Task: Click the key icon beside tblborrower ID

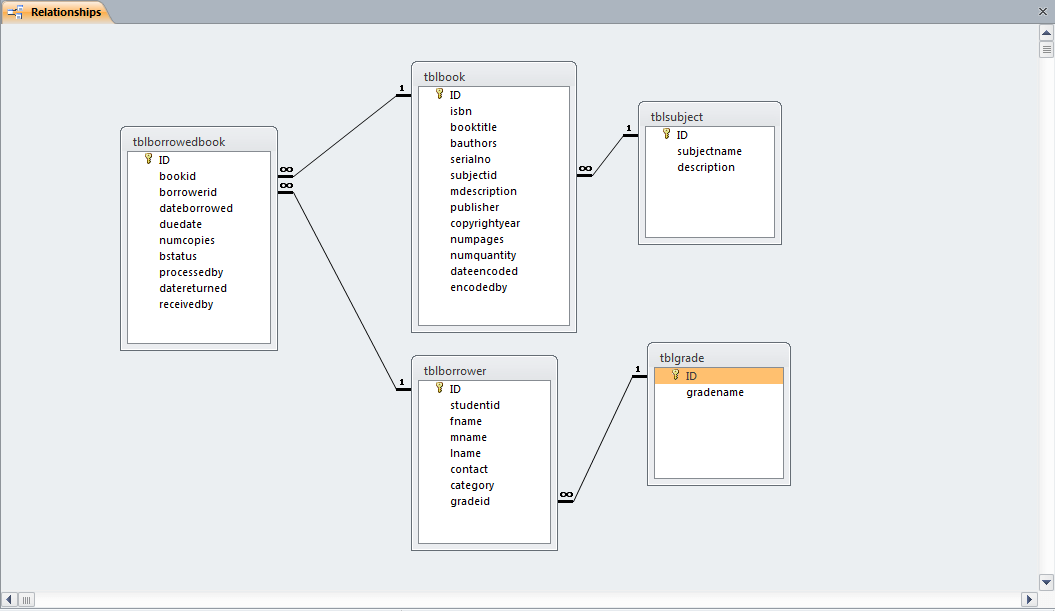Action: 439,388
